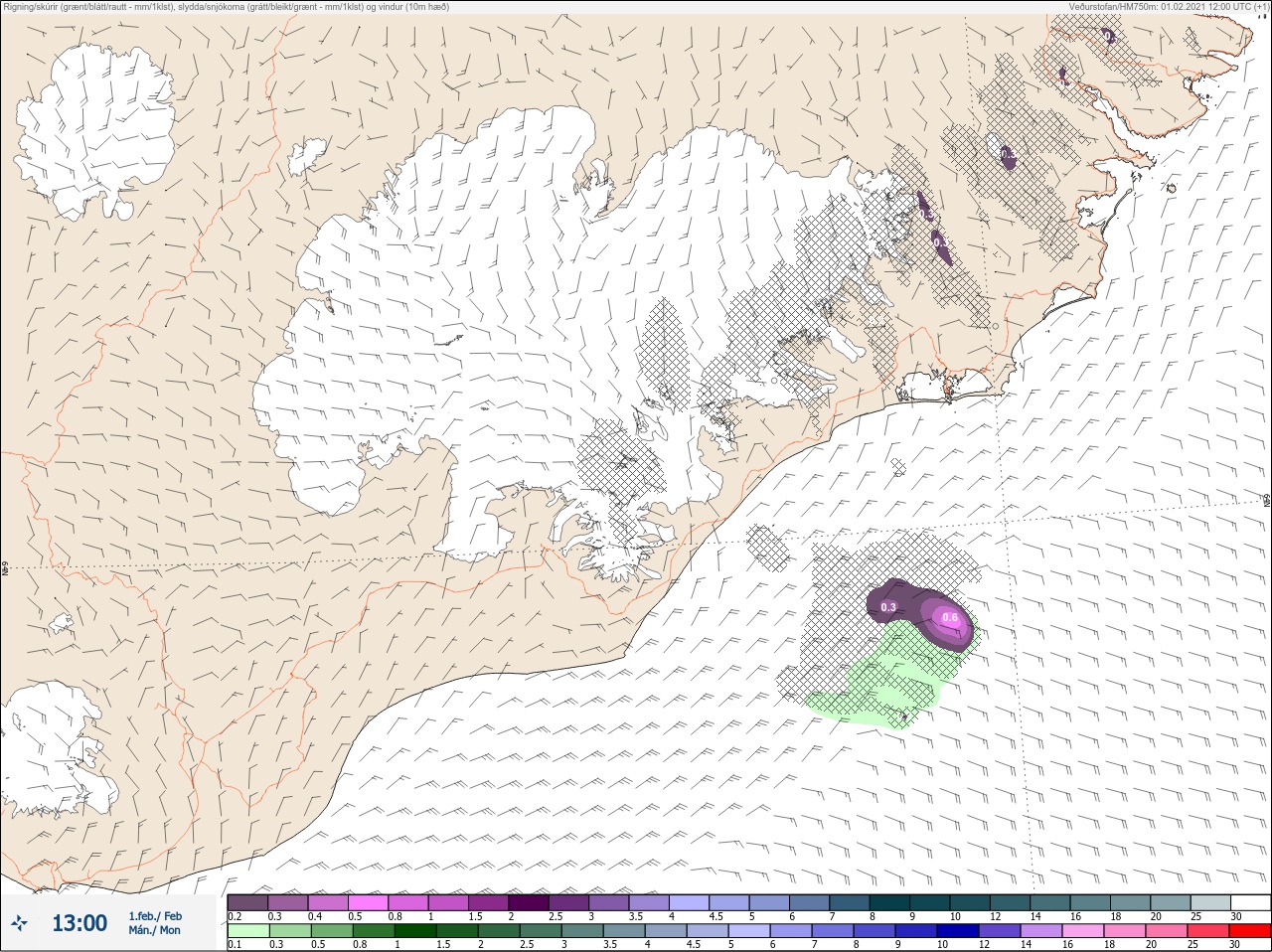Click the '30' label in the lower legend

coord(1234,945)
